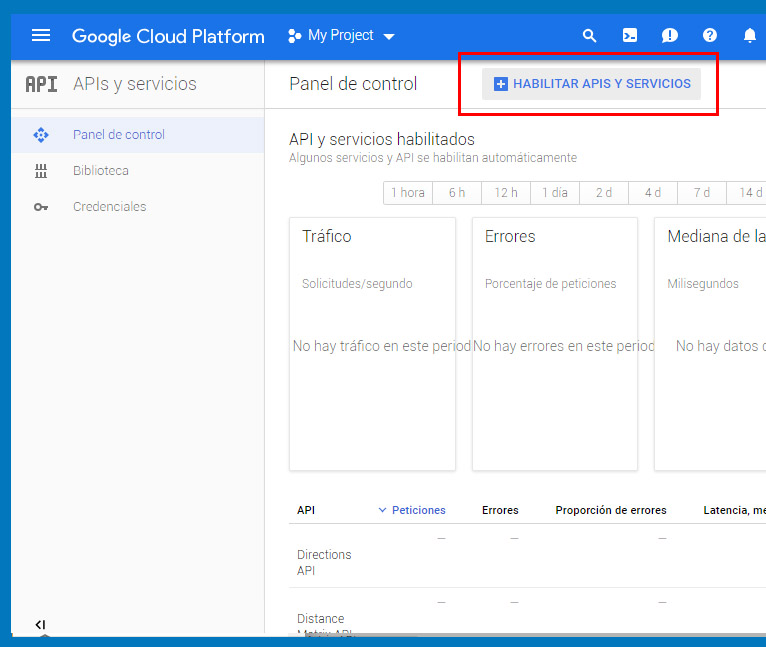Select the 7 d time range

coord(702,193)
